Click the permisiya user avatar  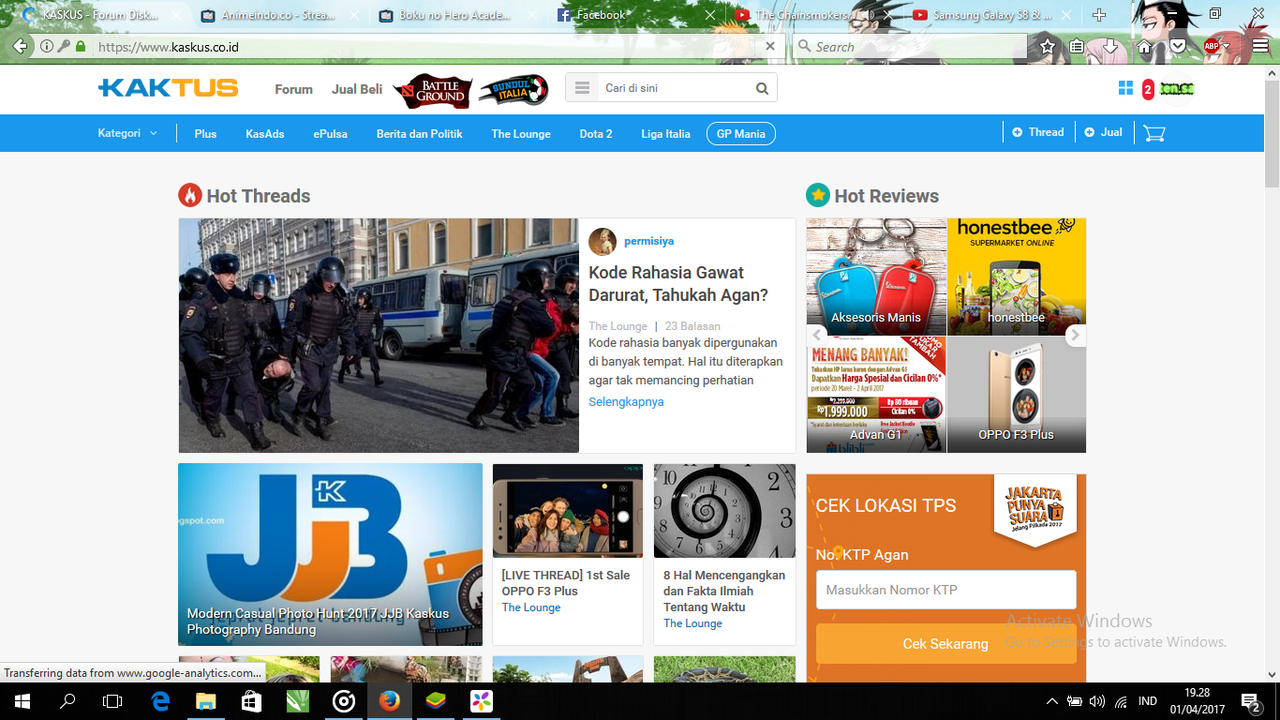(602, 241)
